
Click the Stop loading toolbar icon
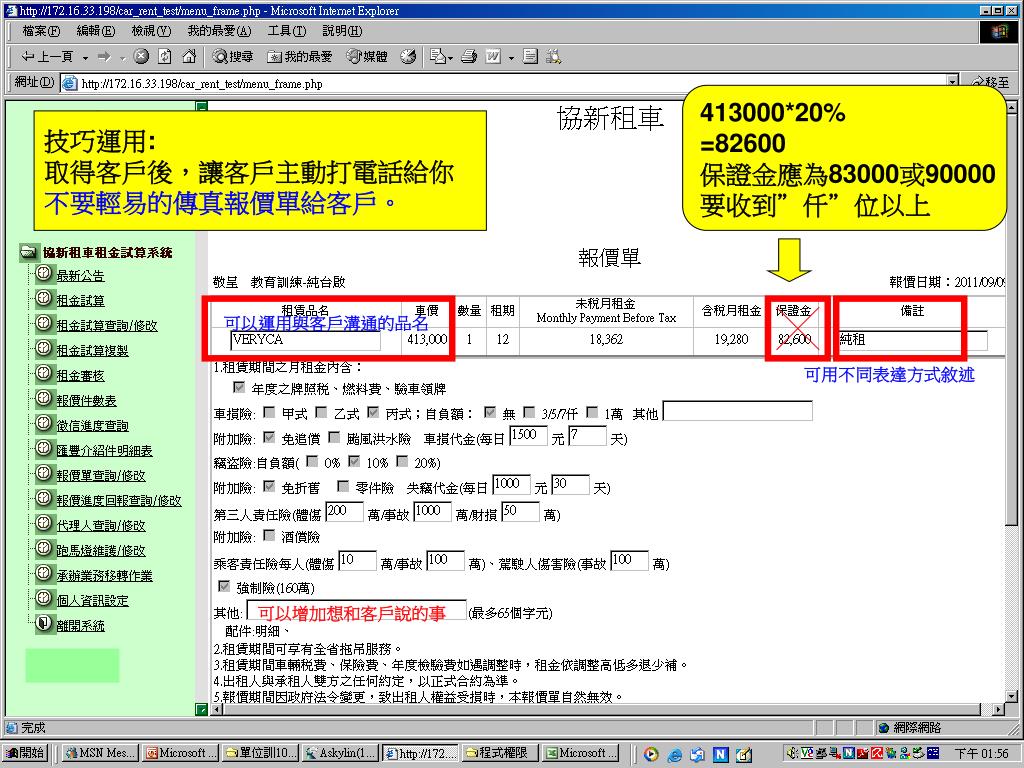(141, 57)
